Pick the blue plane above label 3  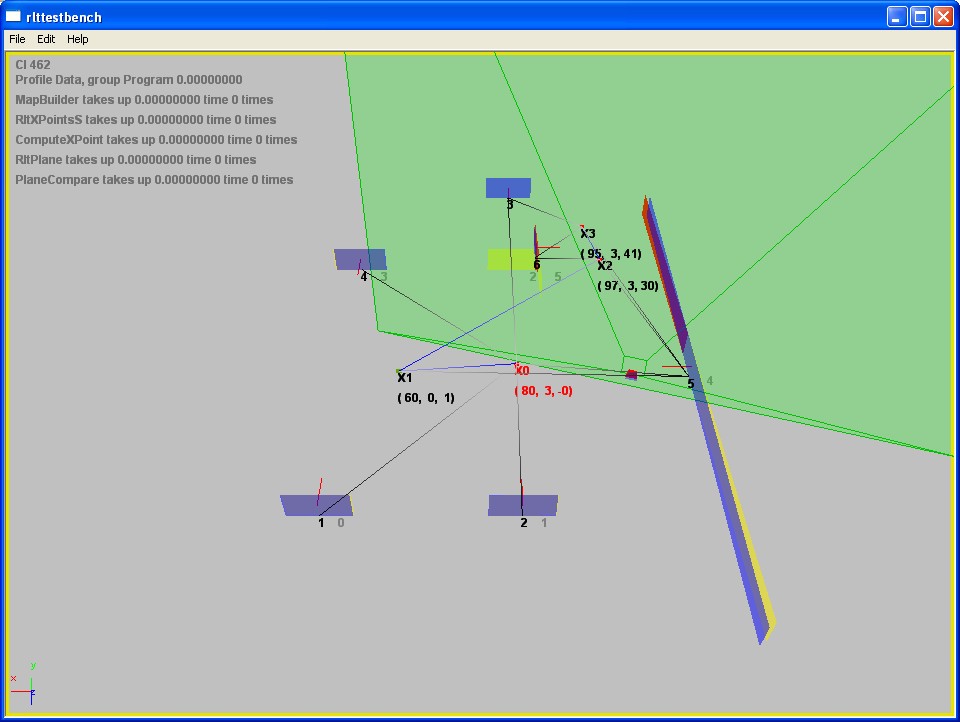point(508,188)
